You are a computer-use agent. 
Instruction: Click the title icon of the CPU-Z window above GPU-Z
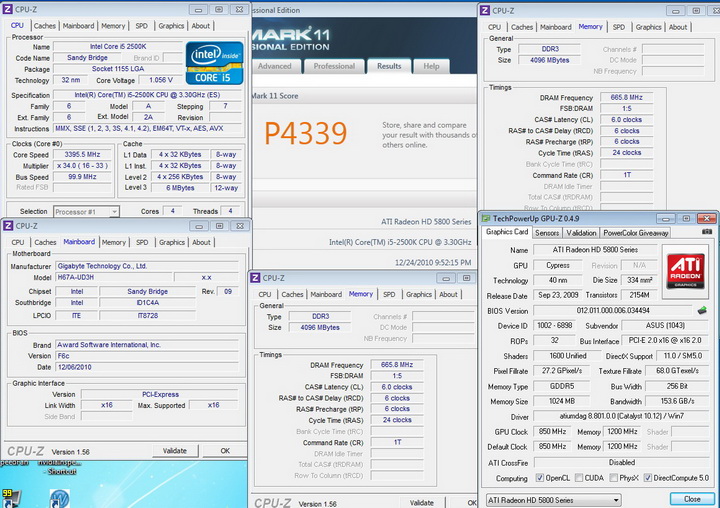coord(485,10)
